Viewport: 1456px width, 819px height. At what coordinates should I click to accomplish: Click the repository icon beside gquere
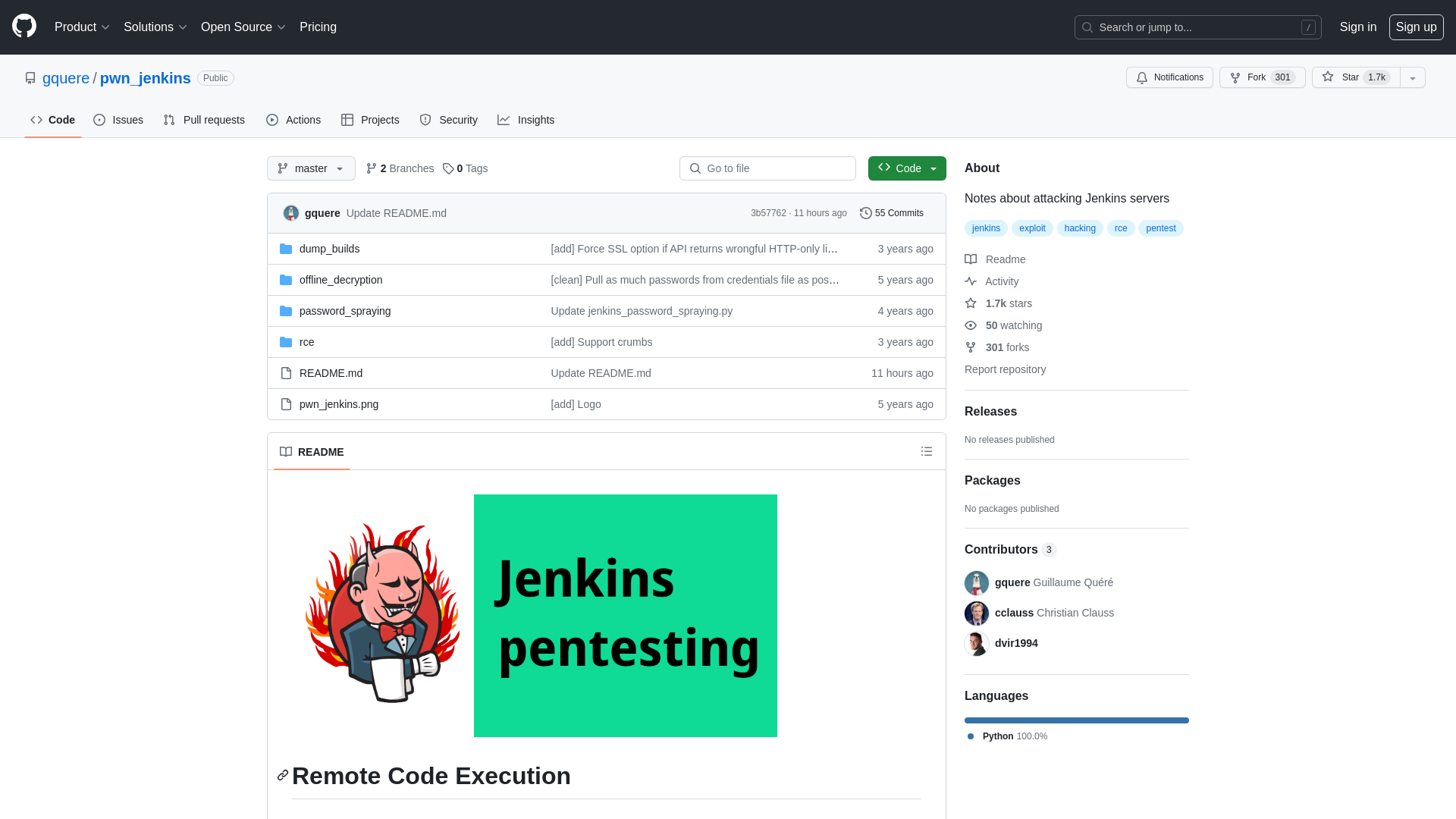pyautogui.click(x=30, y=78)
